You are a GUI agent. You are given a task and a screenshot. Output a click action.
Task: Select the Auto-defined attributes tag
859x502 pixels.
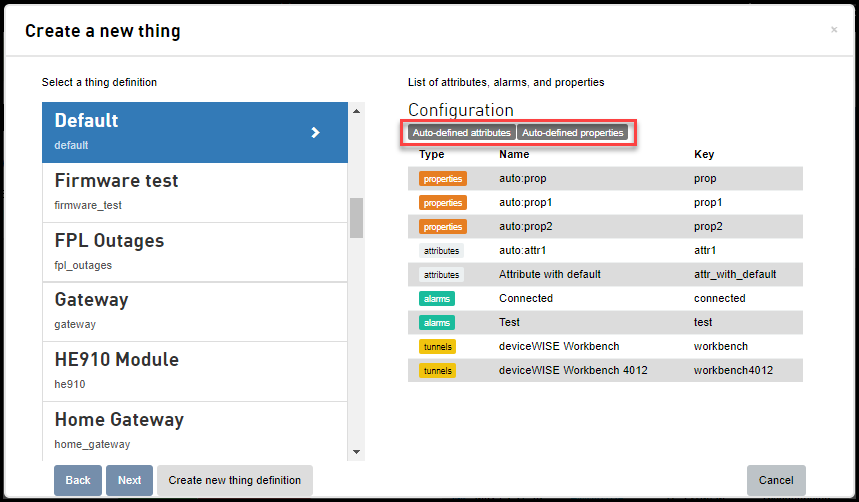(461, 133)
